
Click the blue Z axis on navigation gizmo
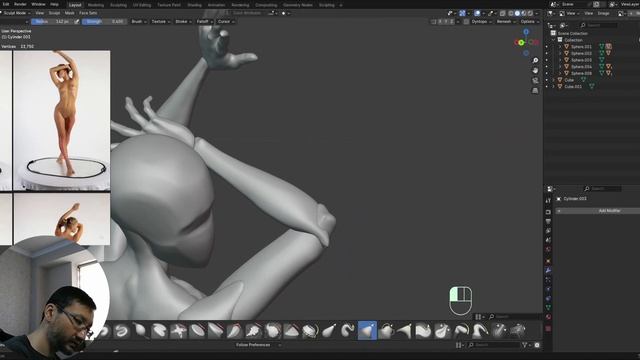pos(526,32)
